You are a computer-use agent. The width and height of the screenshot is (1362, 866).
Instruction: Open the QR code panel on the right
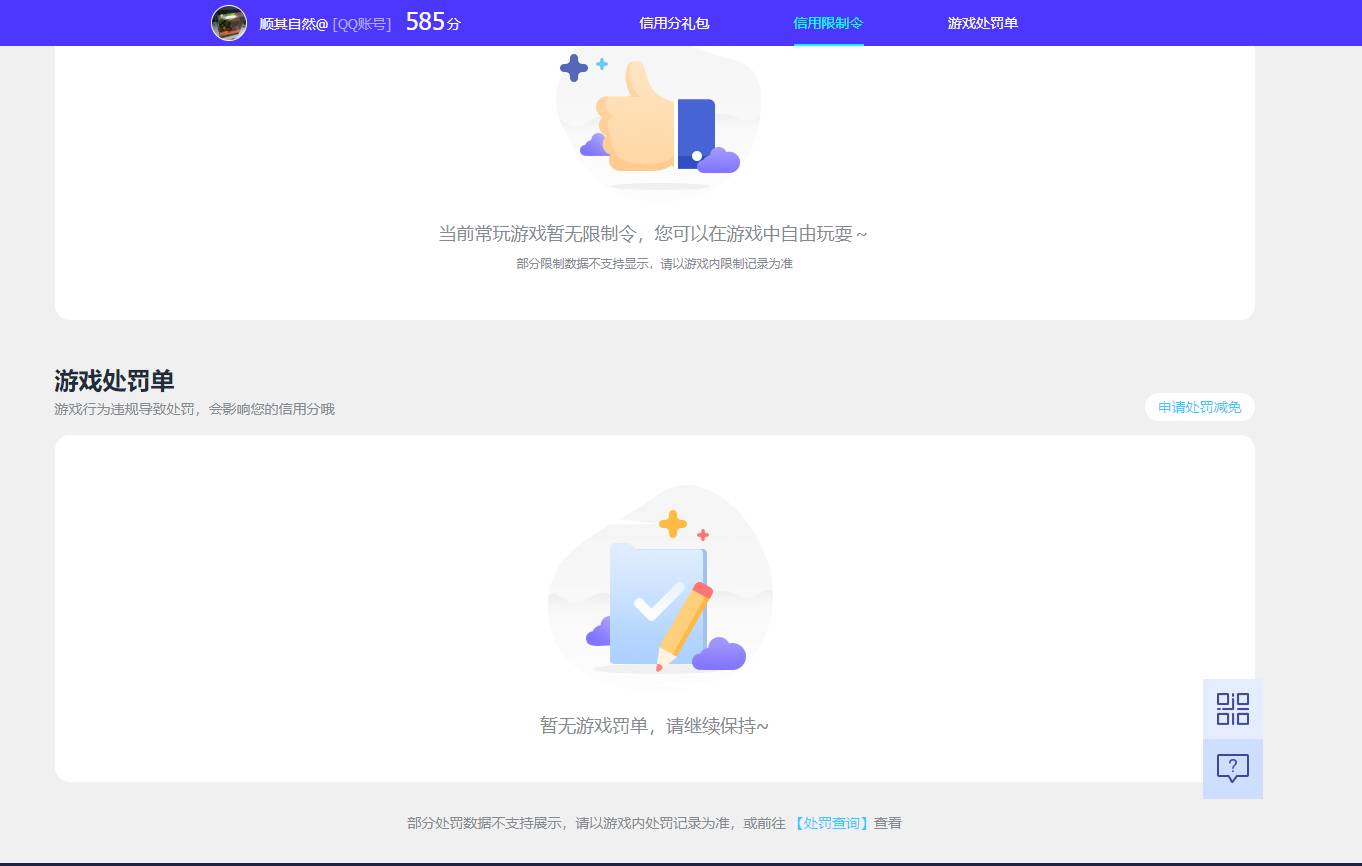[1232, 708]
